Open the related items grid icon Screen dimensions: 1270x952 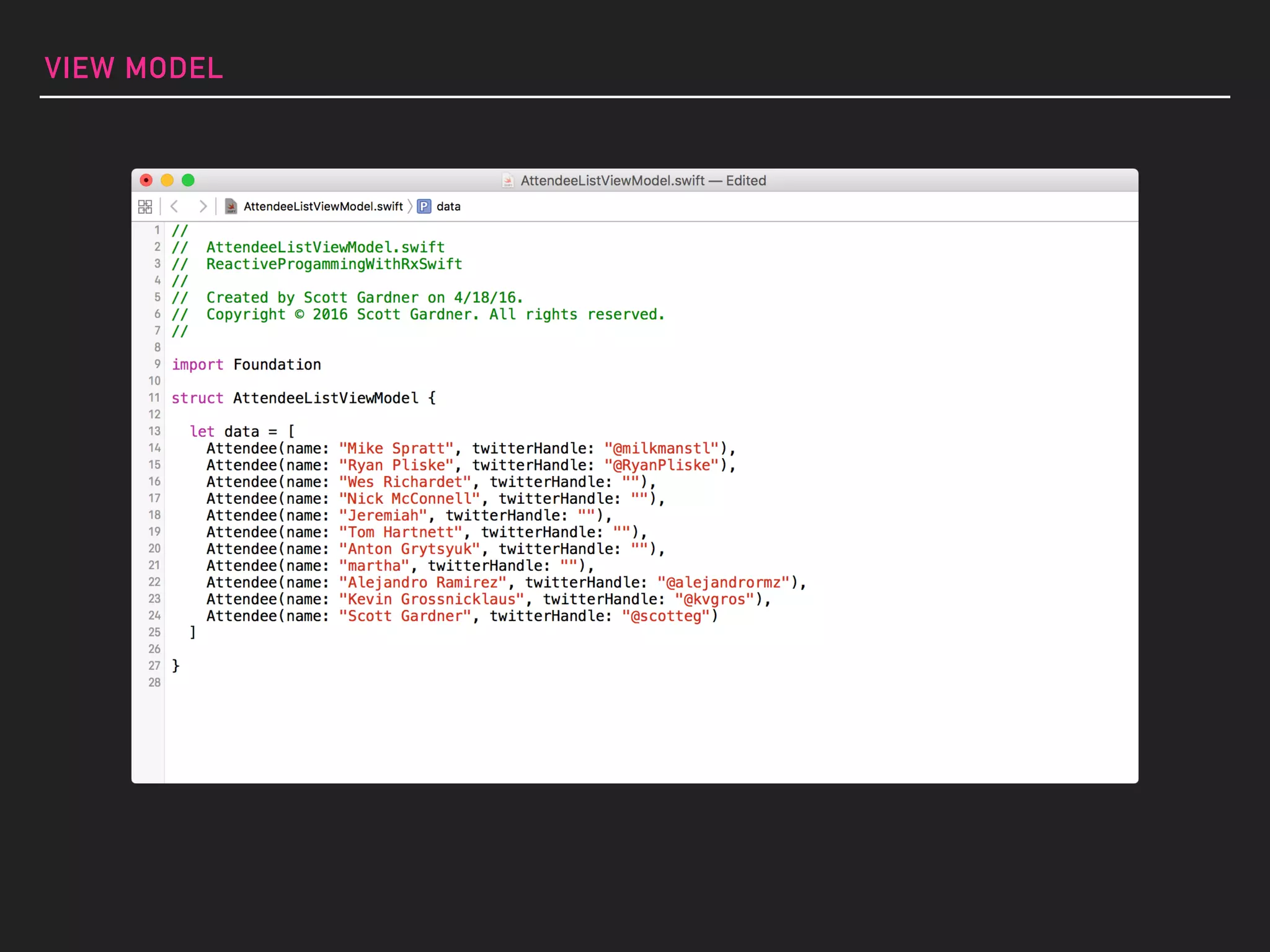tap(145, 206)
